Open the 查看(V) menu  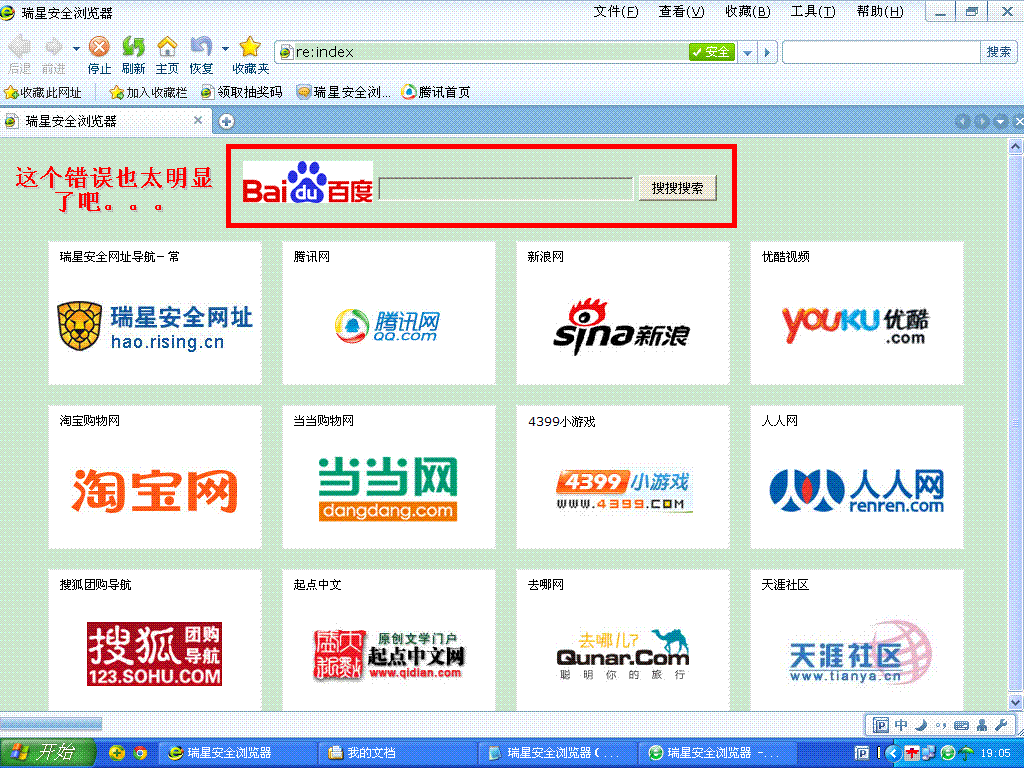click(x=681, y=12)
